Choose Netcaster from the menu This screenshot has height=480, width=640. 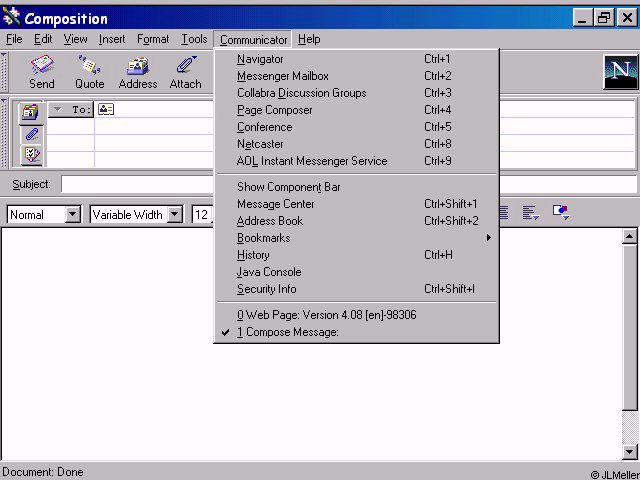tap(356, 144)
